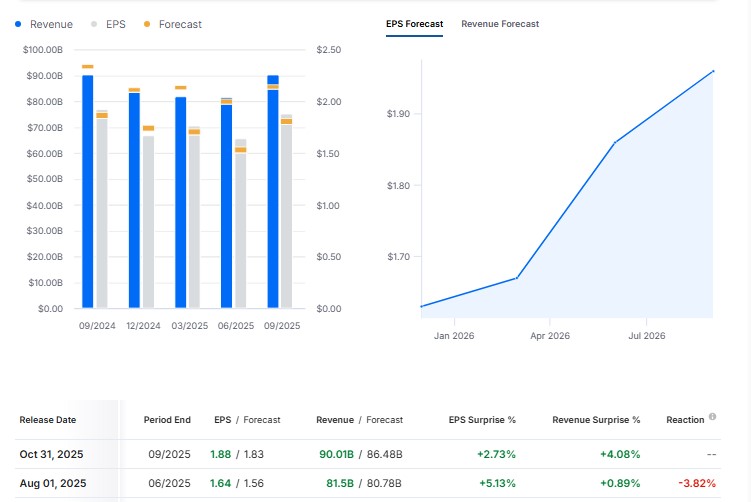Viewport: 751px width, 502px height.
Task: Toggle the Revenue legend label
Action: click(51, 23)
